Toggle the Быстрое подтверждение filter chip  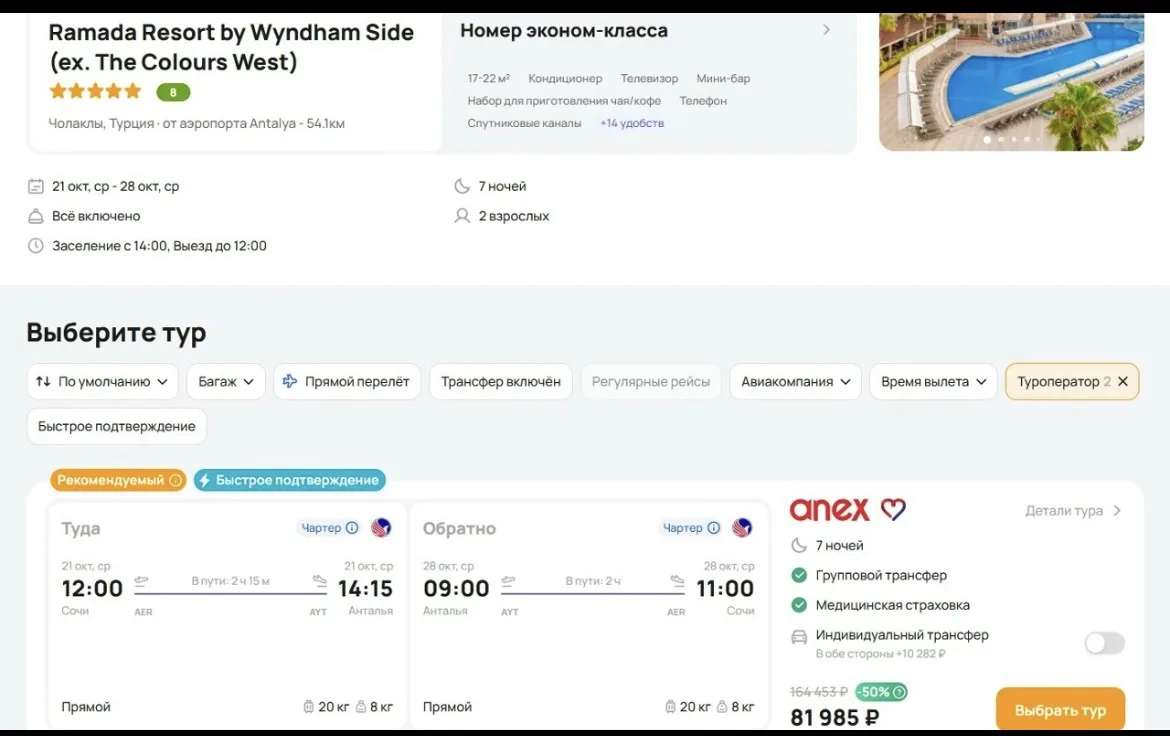[116, 426]
